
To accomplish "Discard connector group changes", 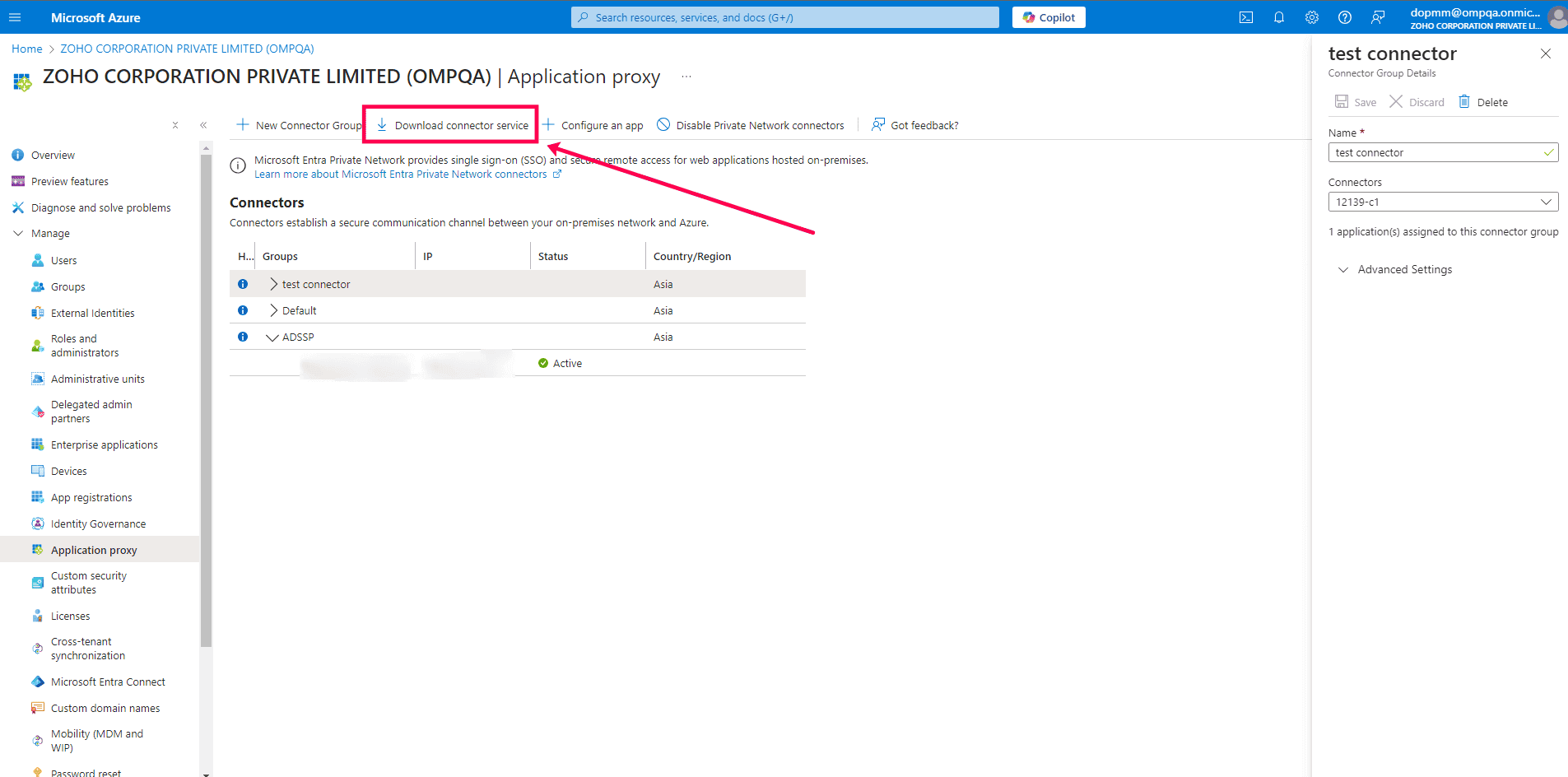I will point(1417,102).
